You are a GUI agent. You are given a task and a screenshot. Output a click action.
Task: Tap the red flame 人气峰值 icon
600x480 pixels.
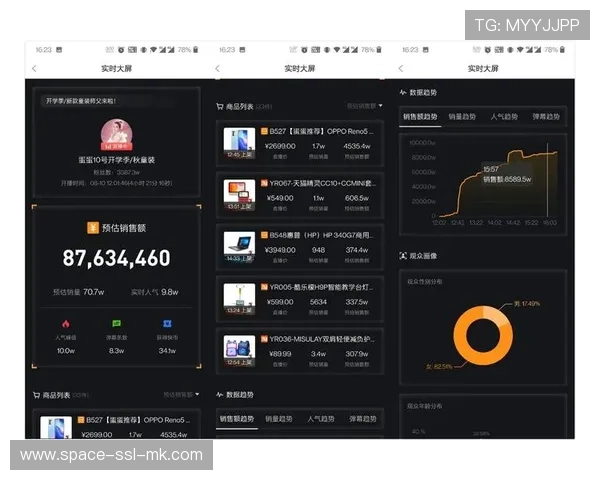click(x=65, y=324)
